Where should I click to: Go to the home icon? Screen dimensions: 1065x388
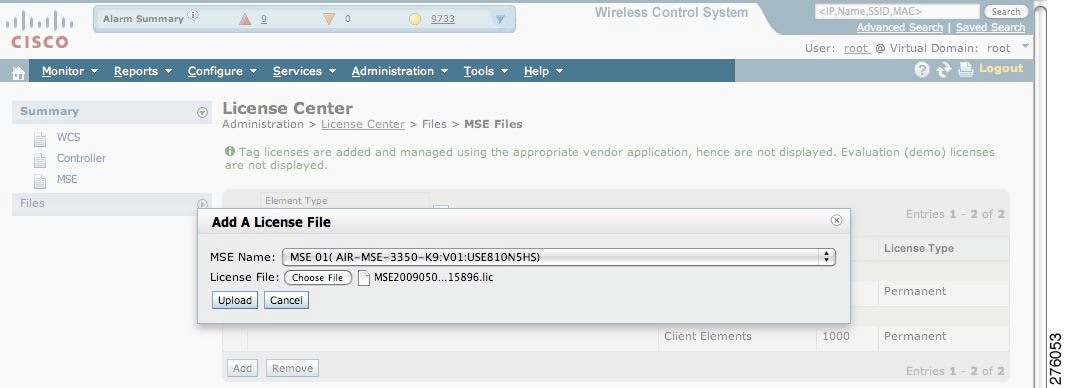[18, 73]
